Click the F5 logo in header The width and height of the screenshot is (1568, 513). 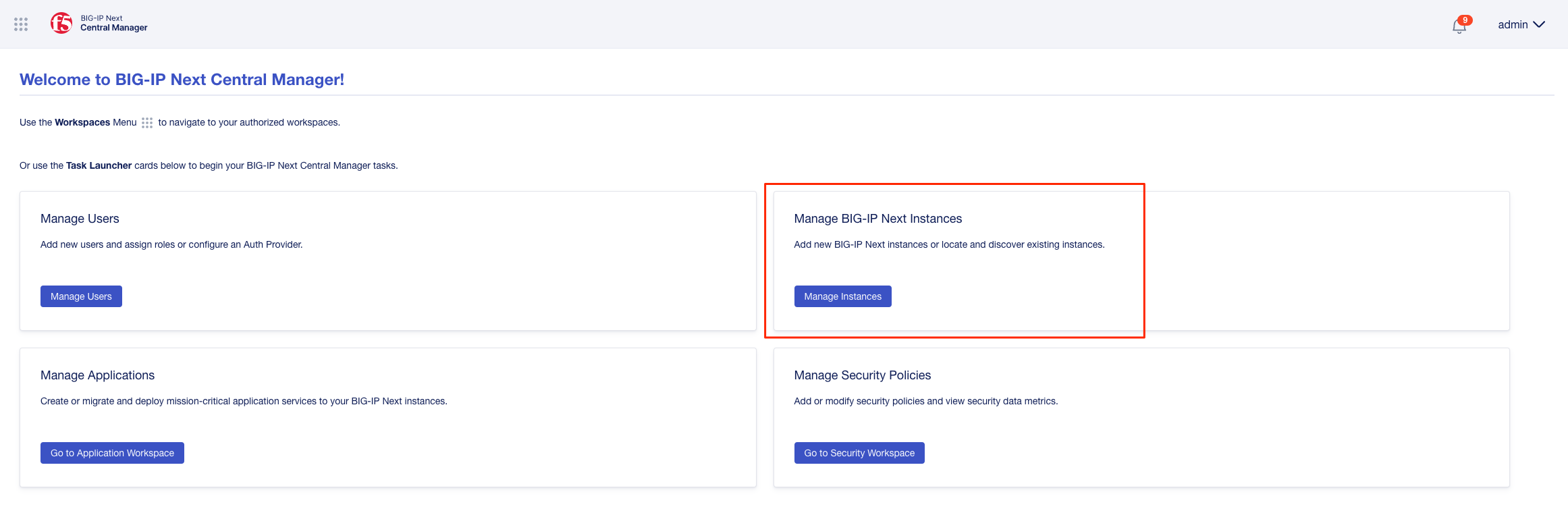(x=61, y=23)
